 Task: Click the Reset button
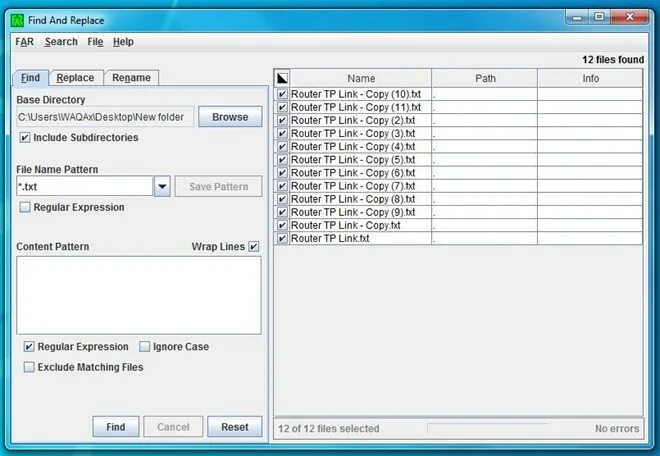point(235,427)
